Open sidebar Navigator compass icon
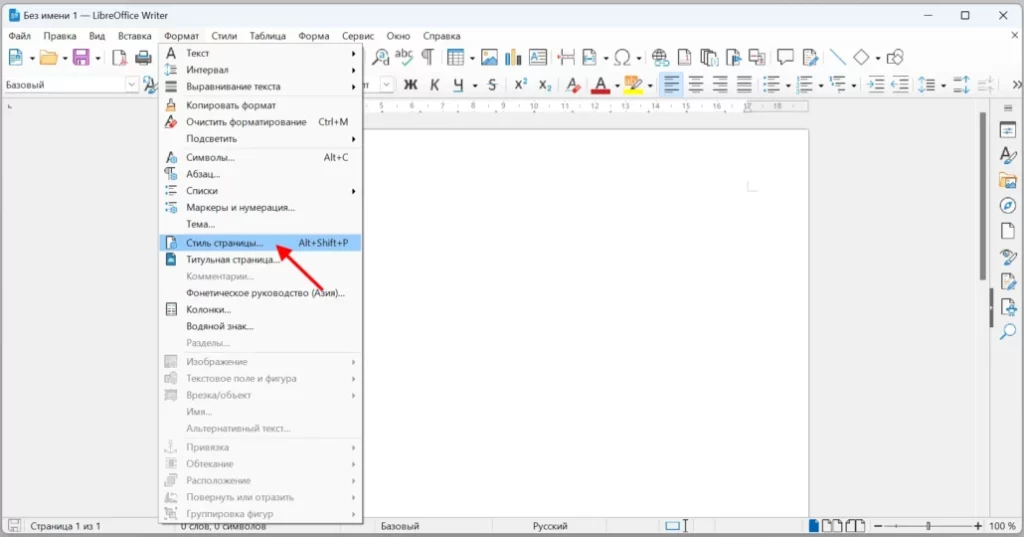 coord(1008,206)
